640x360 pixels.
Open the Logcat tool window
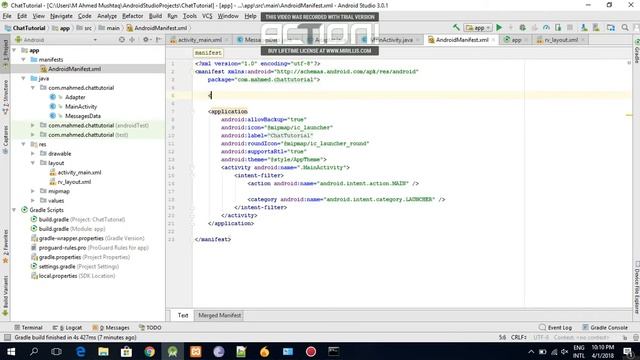[67, 327]
